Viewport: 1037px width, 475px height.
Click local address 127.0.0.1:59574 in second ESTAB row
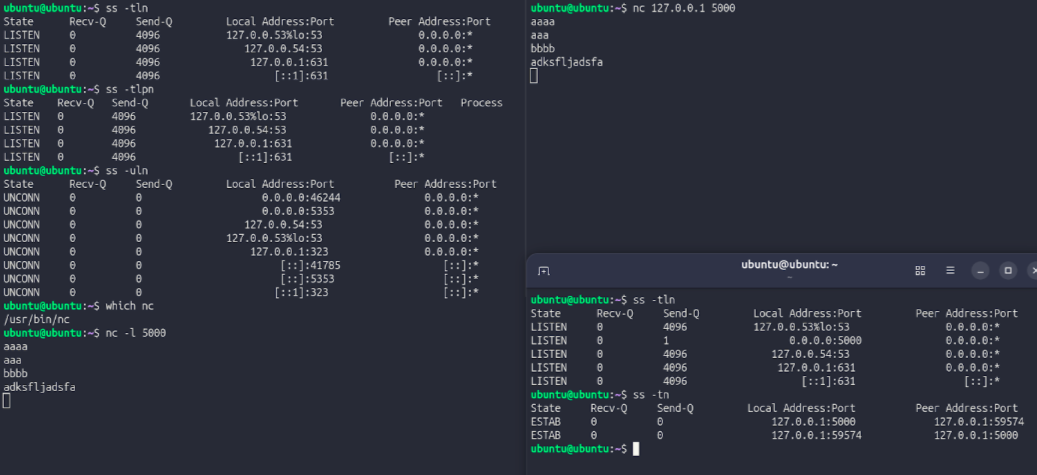[817, 435]
